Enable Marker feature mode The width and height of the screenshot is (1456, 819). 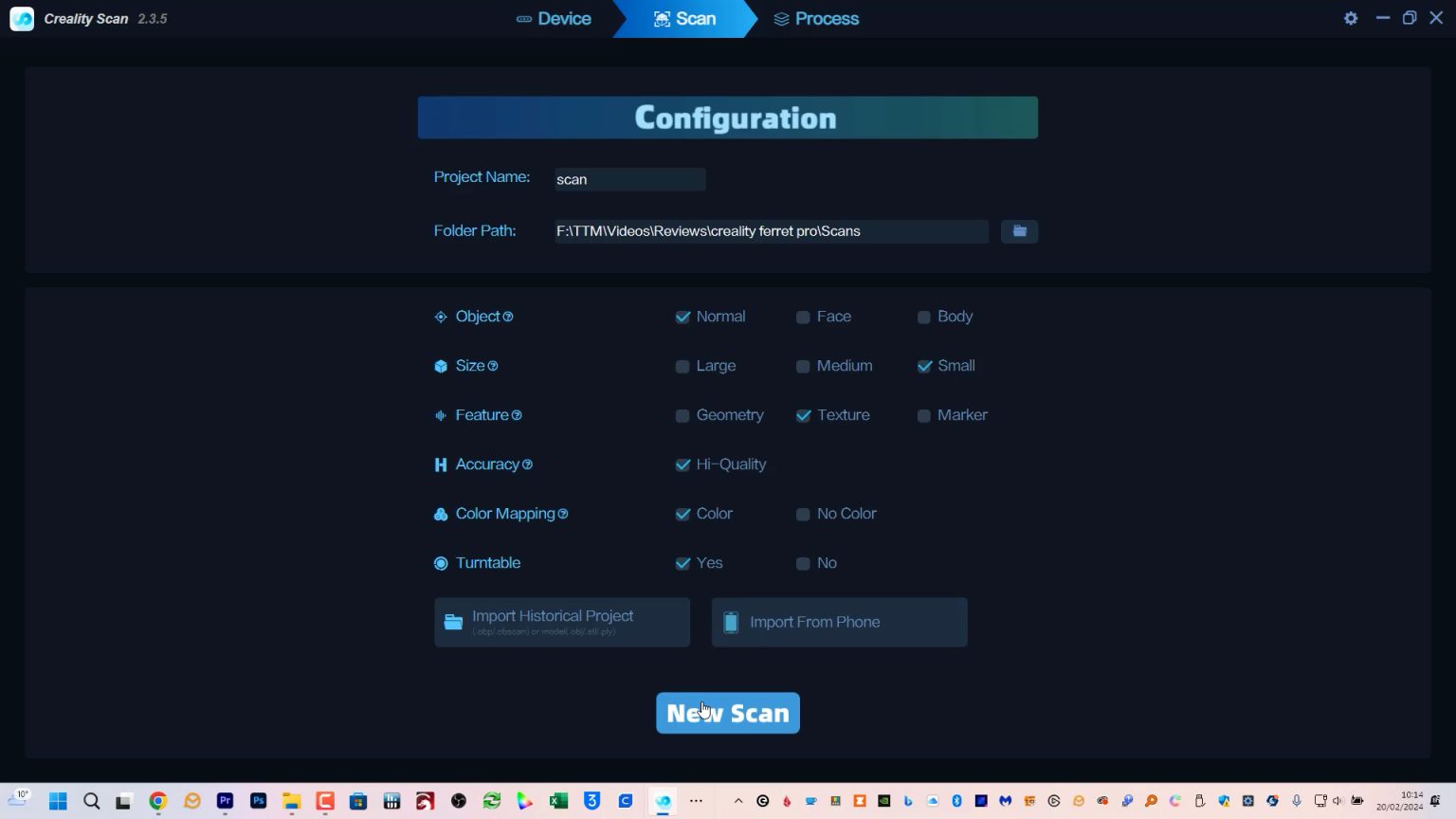(923, 415)
